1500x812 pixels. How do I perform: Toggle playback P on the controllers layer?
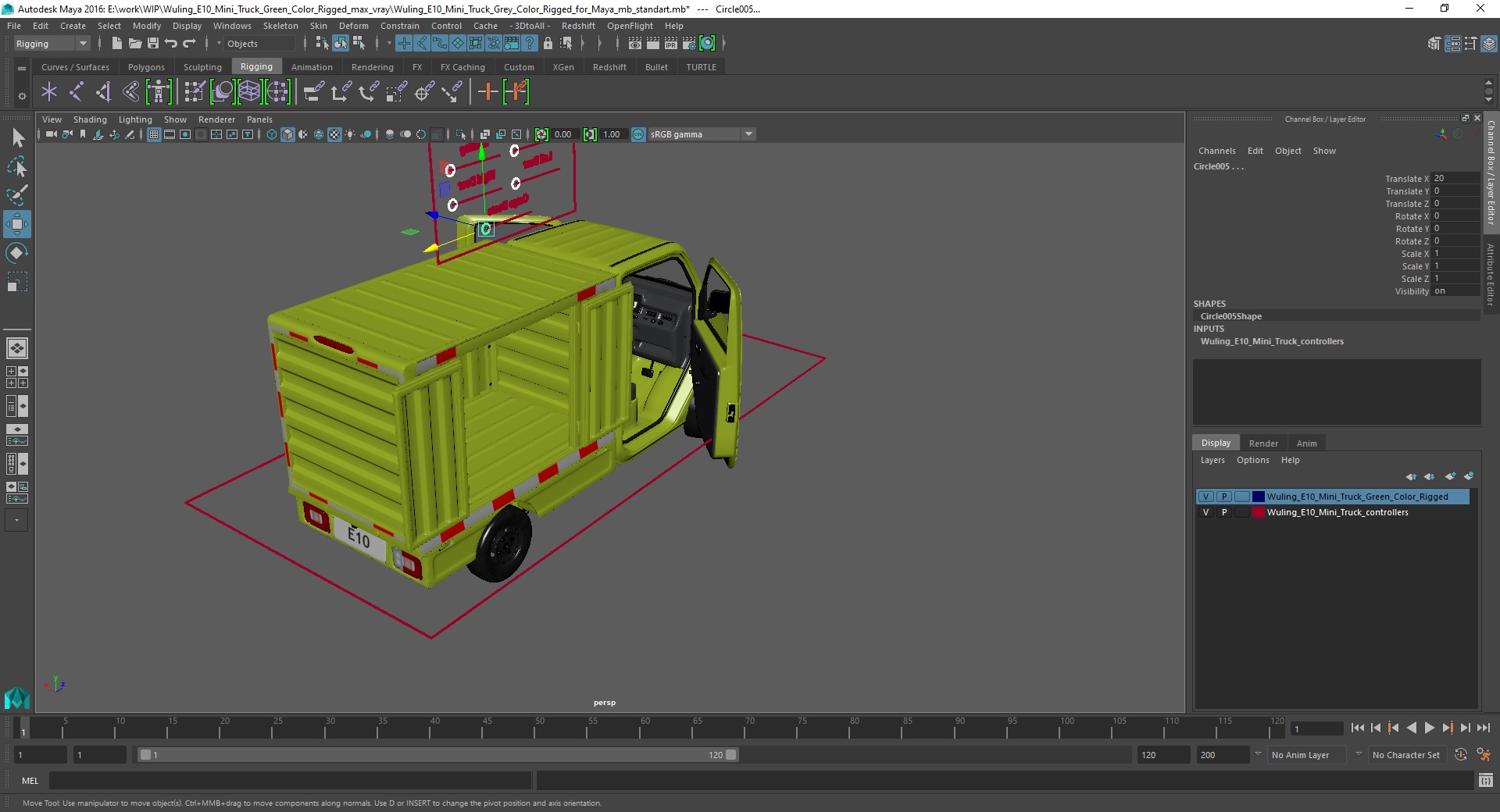tap(1224, 512)
